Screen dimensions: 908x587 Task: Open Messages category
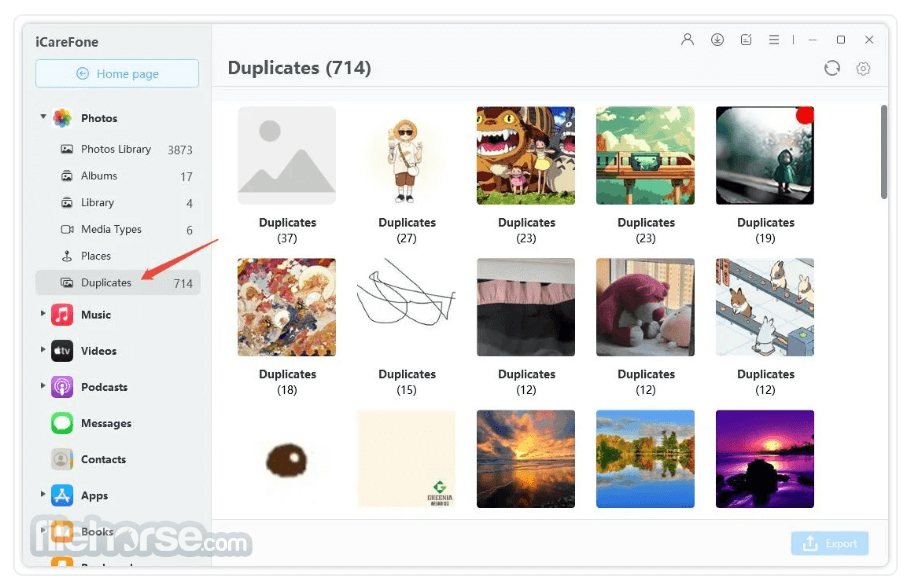107,423
